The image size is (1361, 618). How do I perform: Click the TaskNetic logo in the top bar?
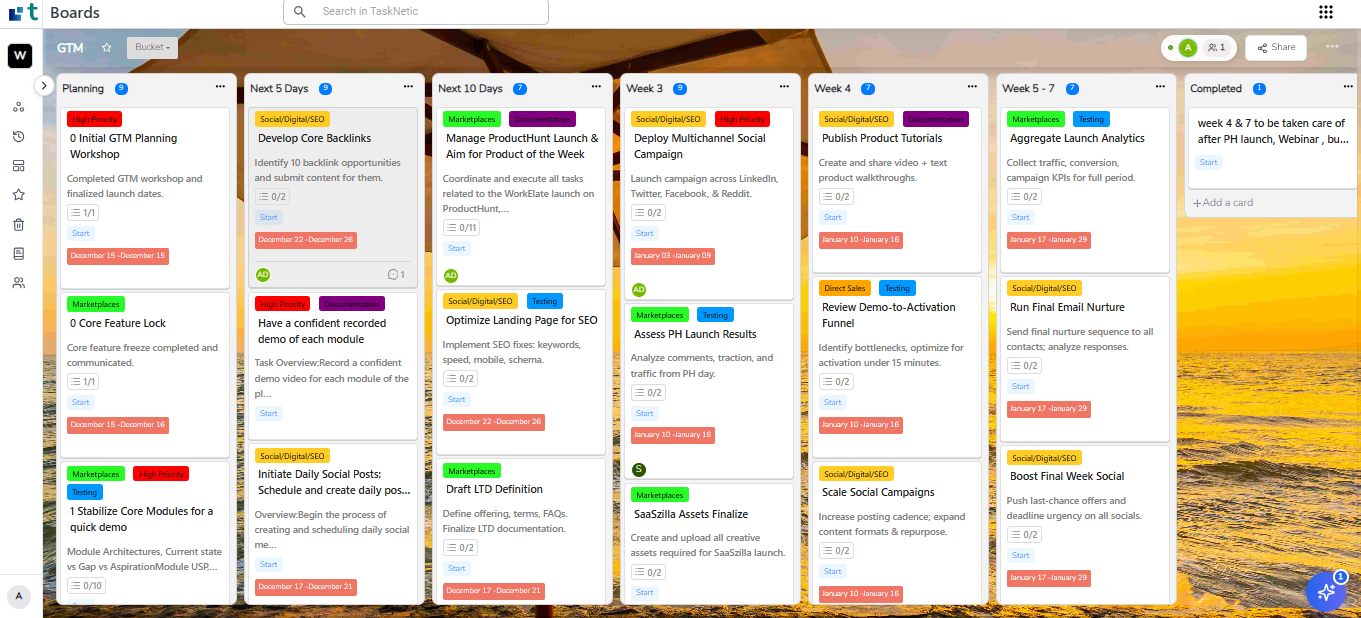tap(21, 12)
